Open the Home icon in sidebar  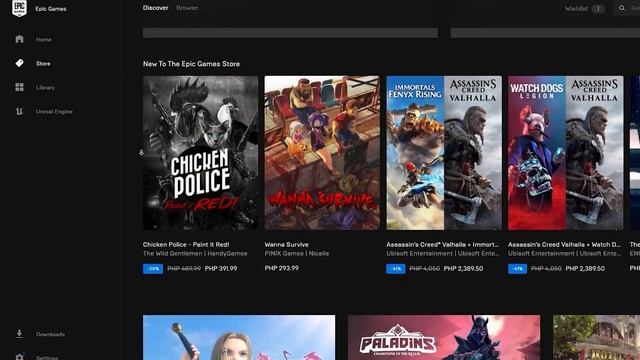pyautogui.click(x=19, y=39)
